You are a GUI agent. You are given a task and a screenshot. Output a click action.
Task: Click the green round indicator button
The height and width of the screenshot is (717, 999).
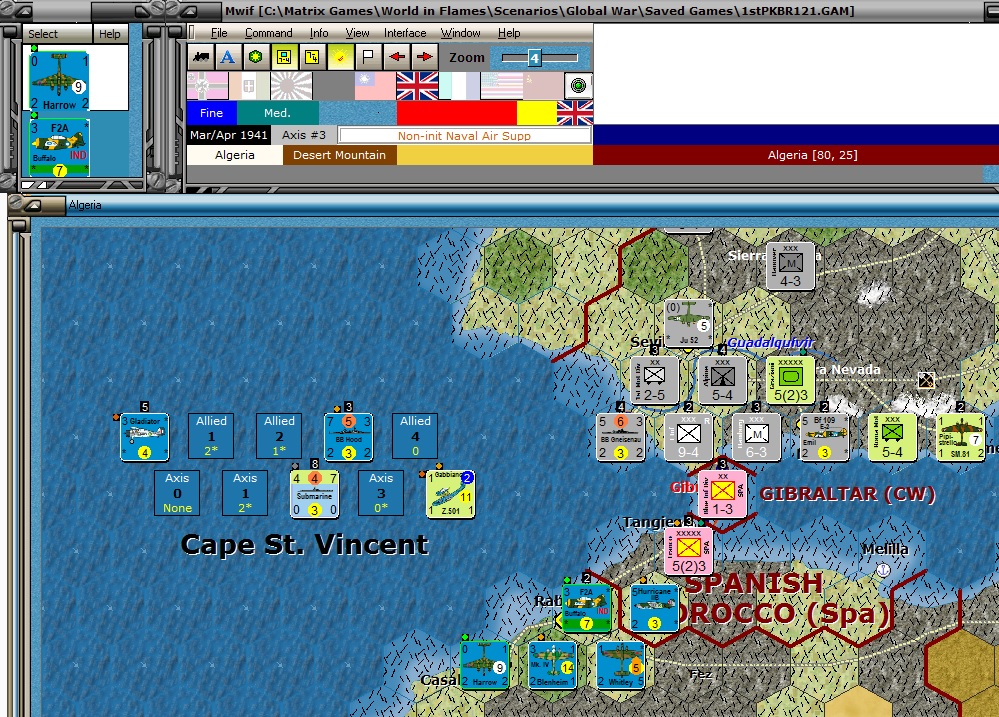(579, 85)
